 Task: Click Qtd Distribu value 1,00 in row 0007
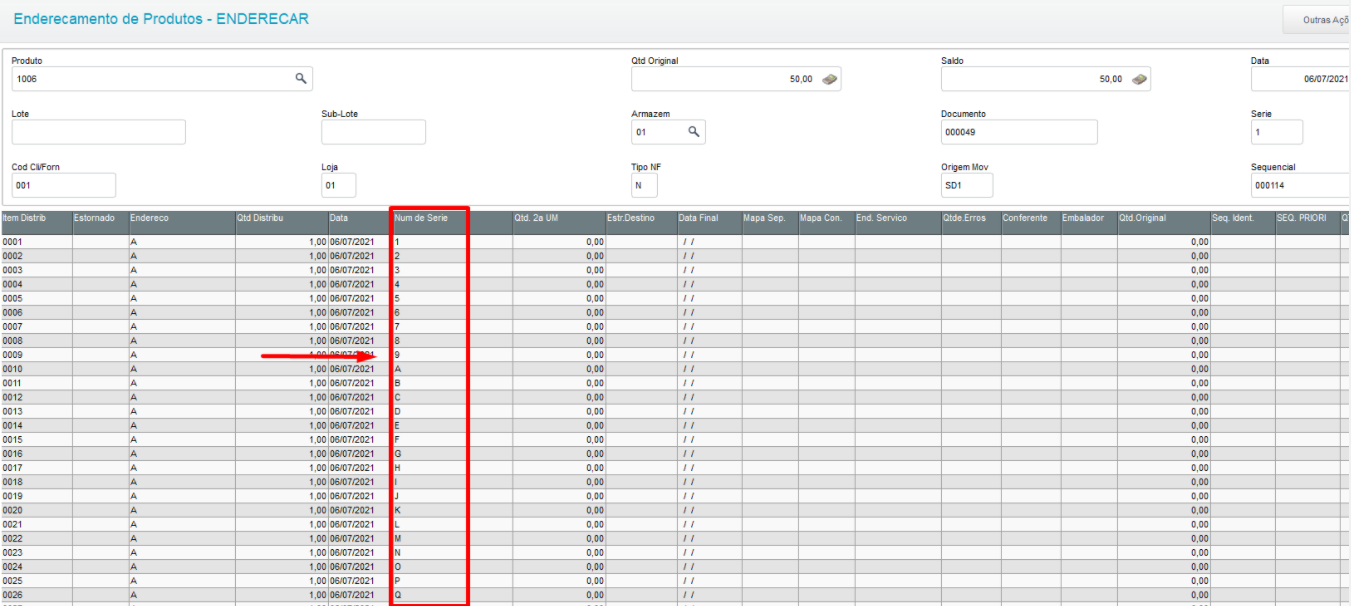(281, 327)
